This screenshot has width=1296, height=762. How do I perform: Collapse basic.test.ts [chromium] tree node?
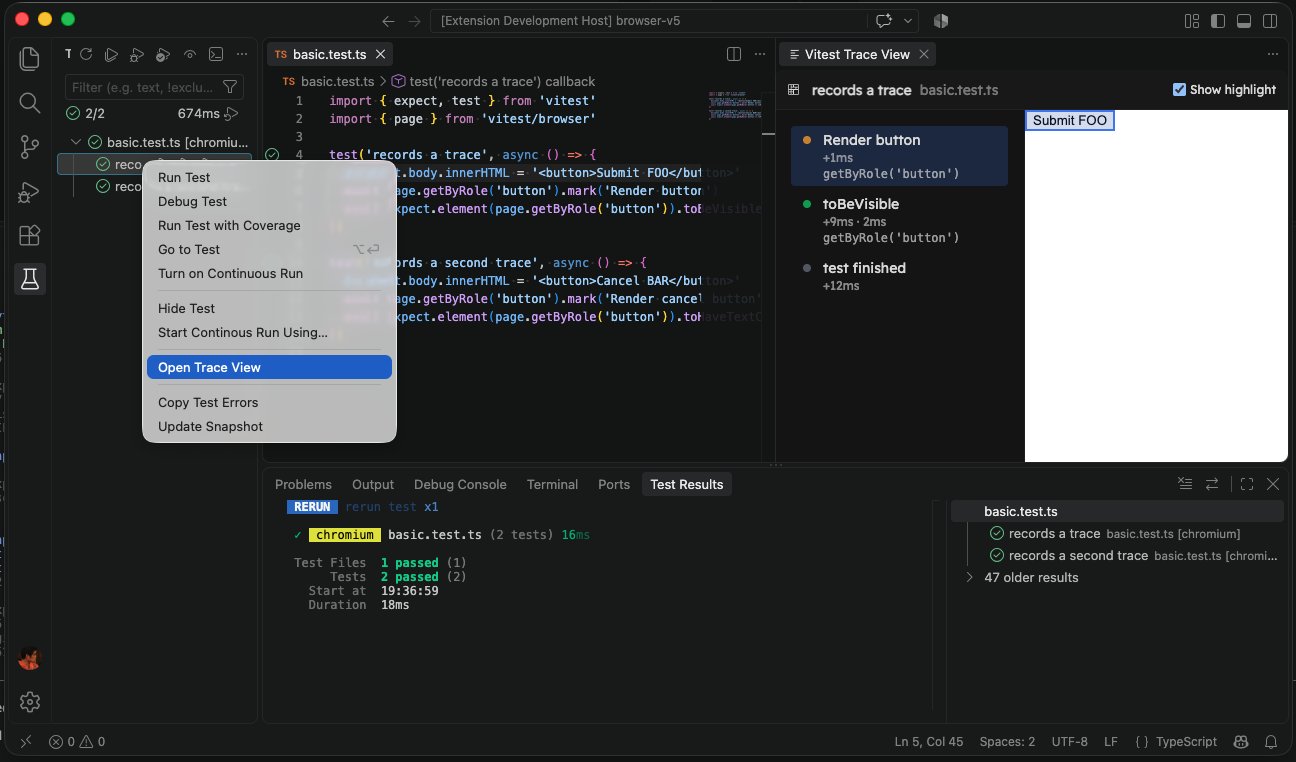click(77, 142)
